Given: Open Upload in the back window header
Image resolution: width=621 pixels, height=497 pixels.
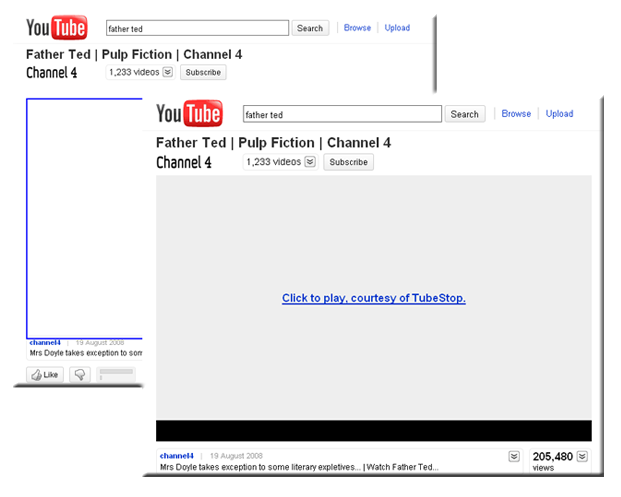Looking at the screenshot, I should click(397, 28).
